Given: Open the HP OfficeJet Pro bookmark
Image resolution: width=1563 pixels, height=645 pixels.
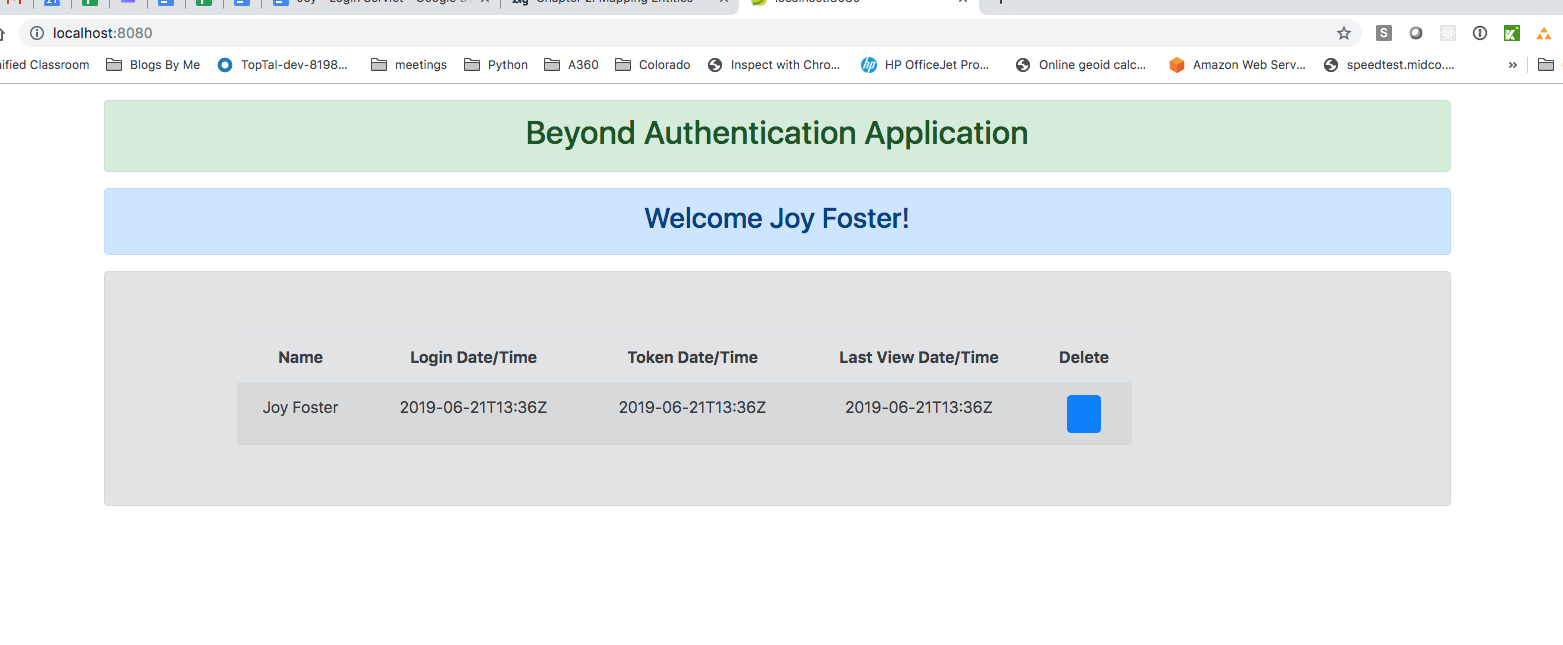Looking at the screenshot, I should pyautogui.click(x=925, y=65).
